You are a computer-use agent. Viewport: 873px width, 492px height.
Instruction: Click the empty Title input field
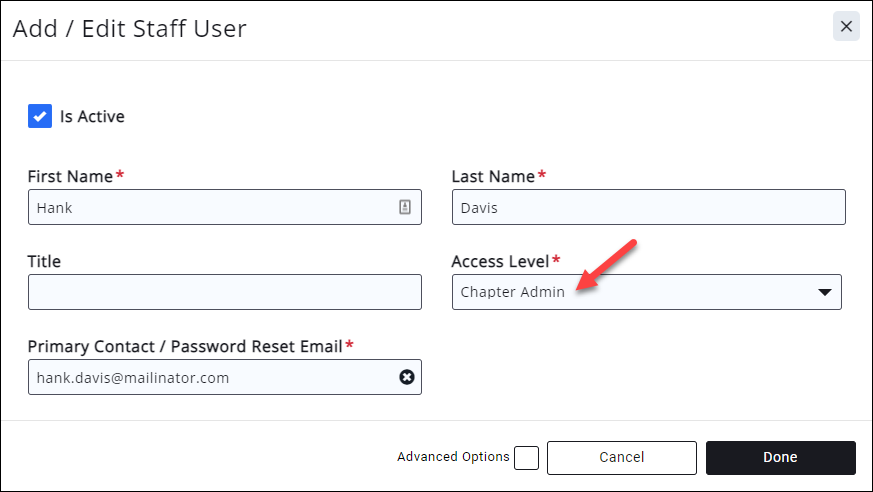tap(225, 292)
